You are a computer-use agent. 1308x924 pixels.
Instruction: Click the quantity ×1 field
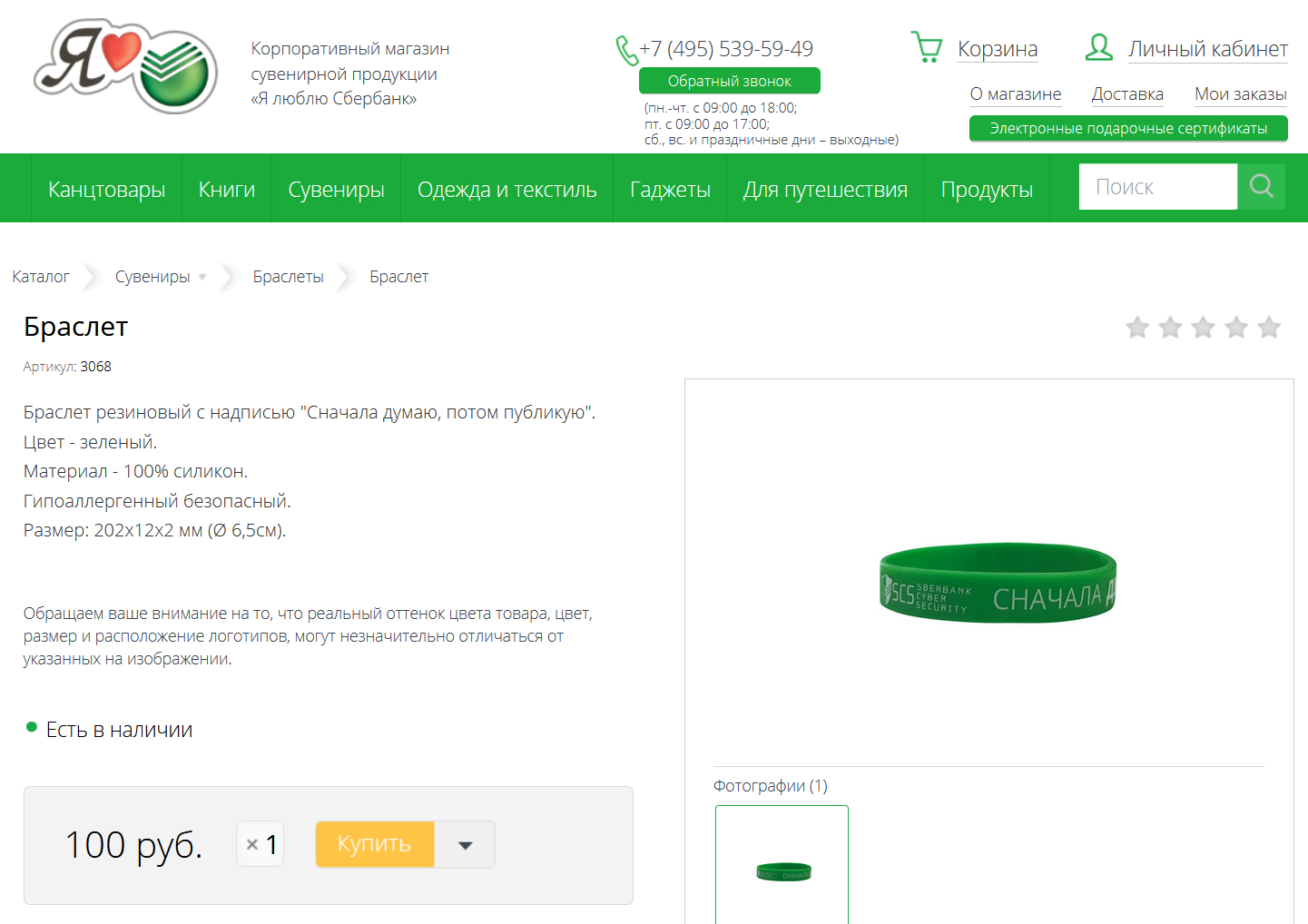coord(261,844)
